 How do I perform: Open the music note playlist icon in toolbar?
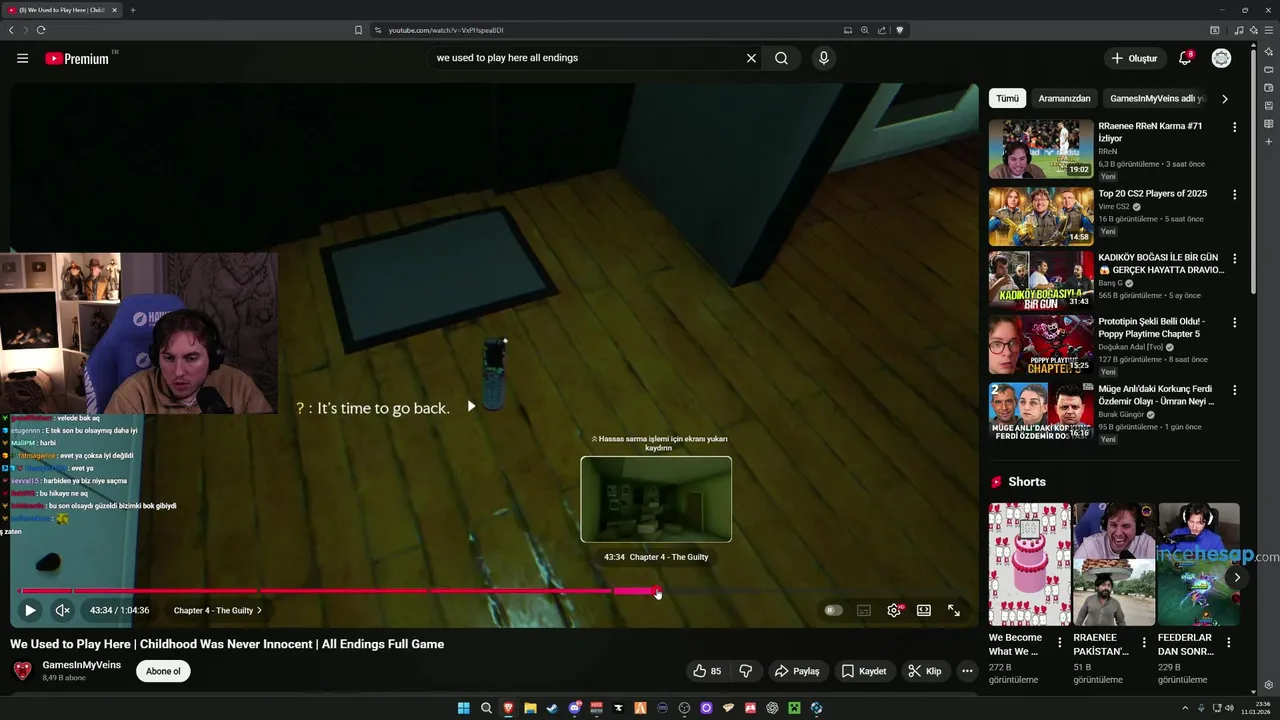click(1239, 30)
